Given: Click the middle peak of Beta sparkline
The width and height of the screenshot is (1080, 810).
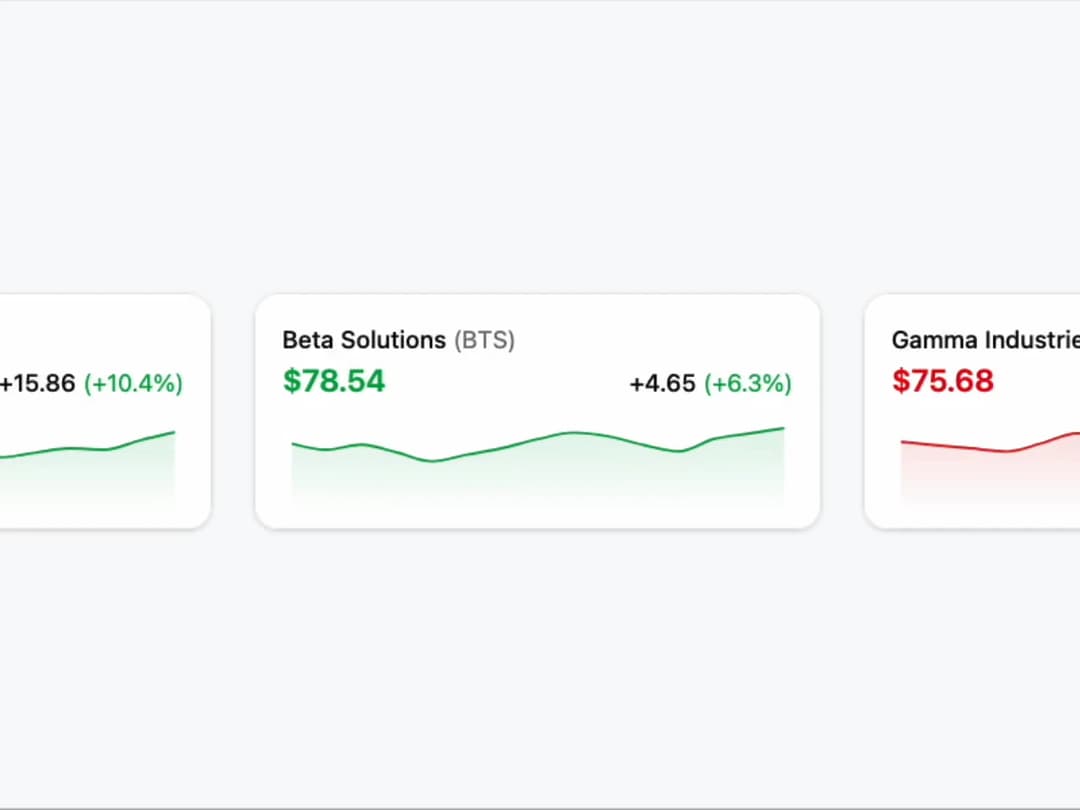Looking at the screenshot, I should pos(573,433).
